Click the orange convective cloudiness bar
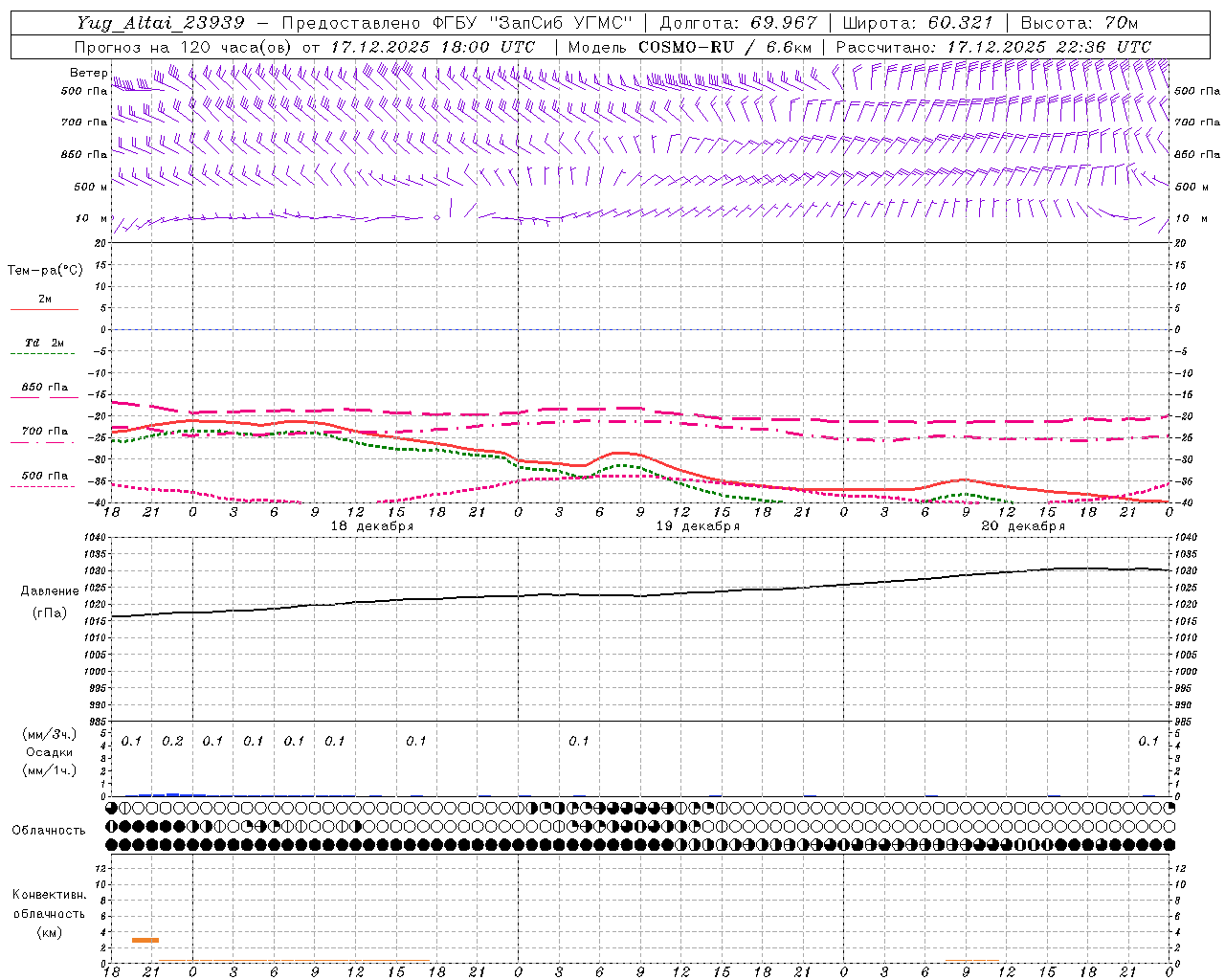Viewport: 1225px width, 980px height. pos(145,940)
